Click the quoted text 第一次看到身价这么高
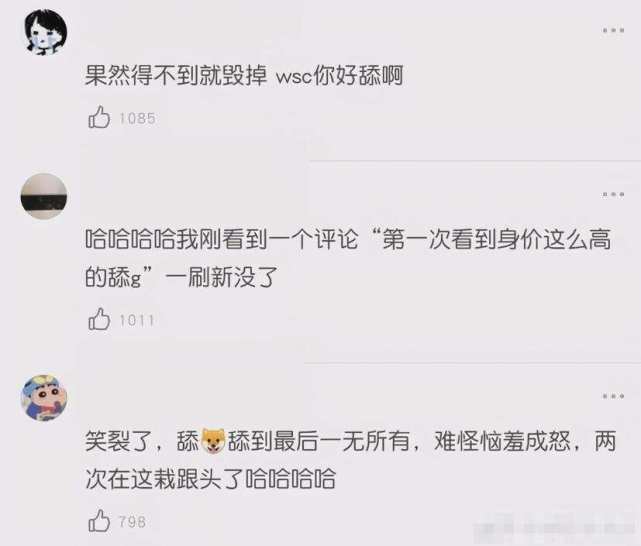 point(497,239)
